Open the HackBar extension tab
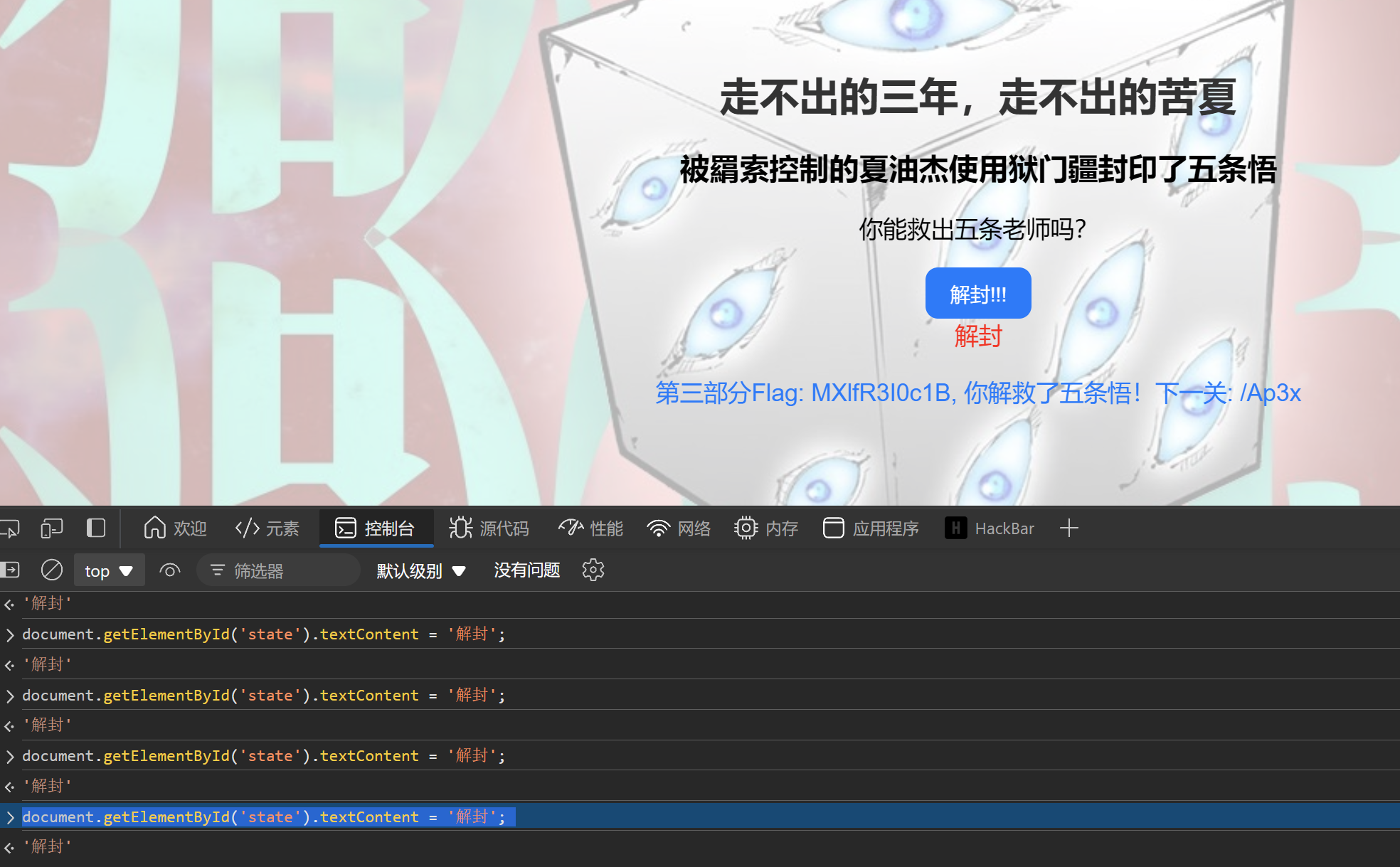1400x867 pixels. point(990,528)
